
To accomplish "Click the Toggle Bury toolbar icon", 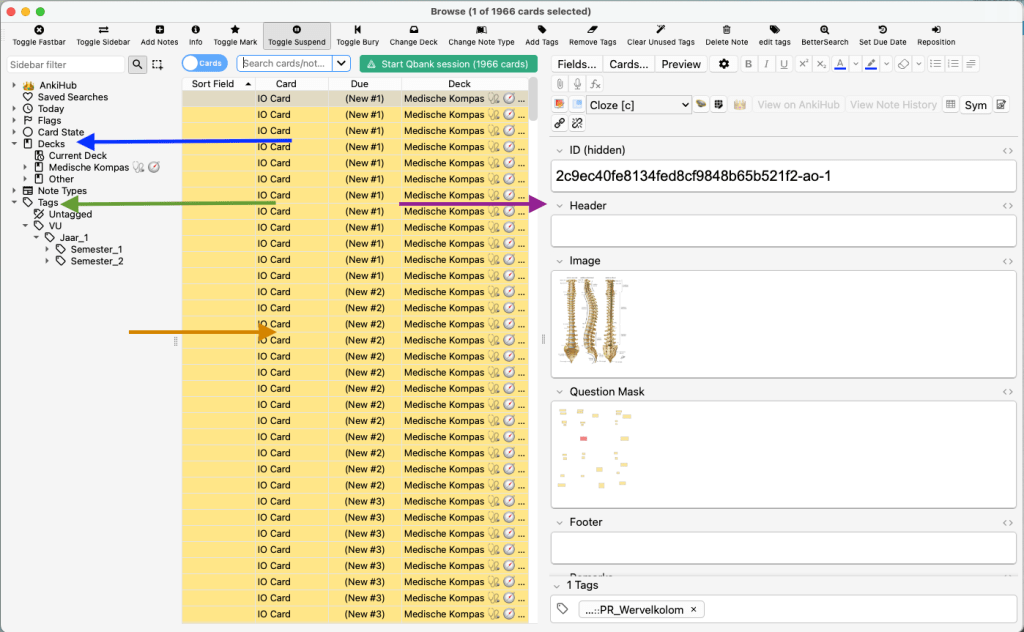I will tap(357, 31).
